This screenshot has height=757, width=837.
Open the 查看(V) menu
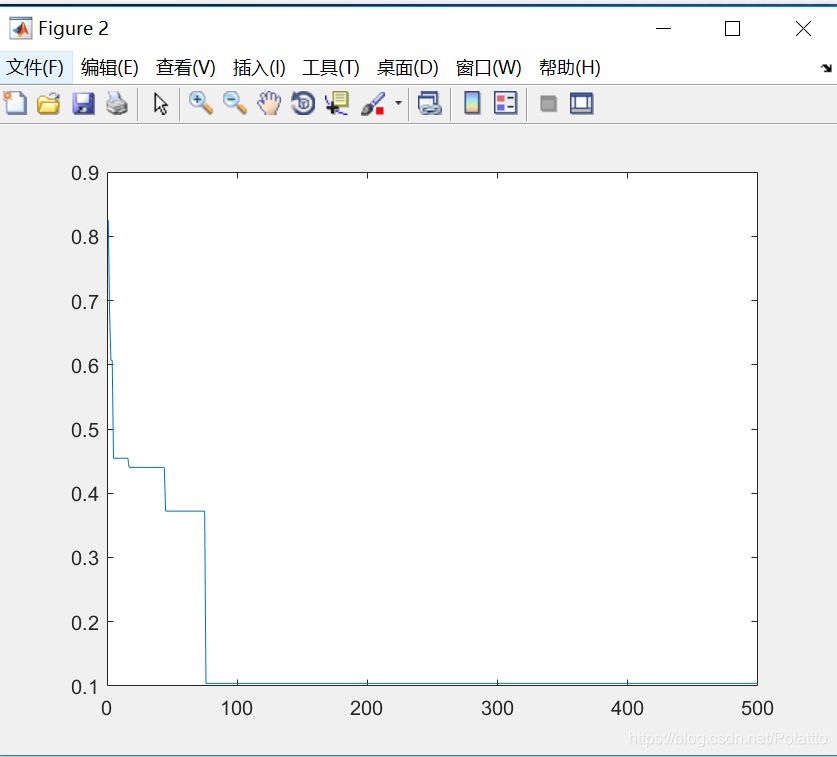pos(185,68)
